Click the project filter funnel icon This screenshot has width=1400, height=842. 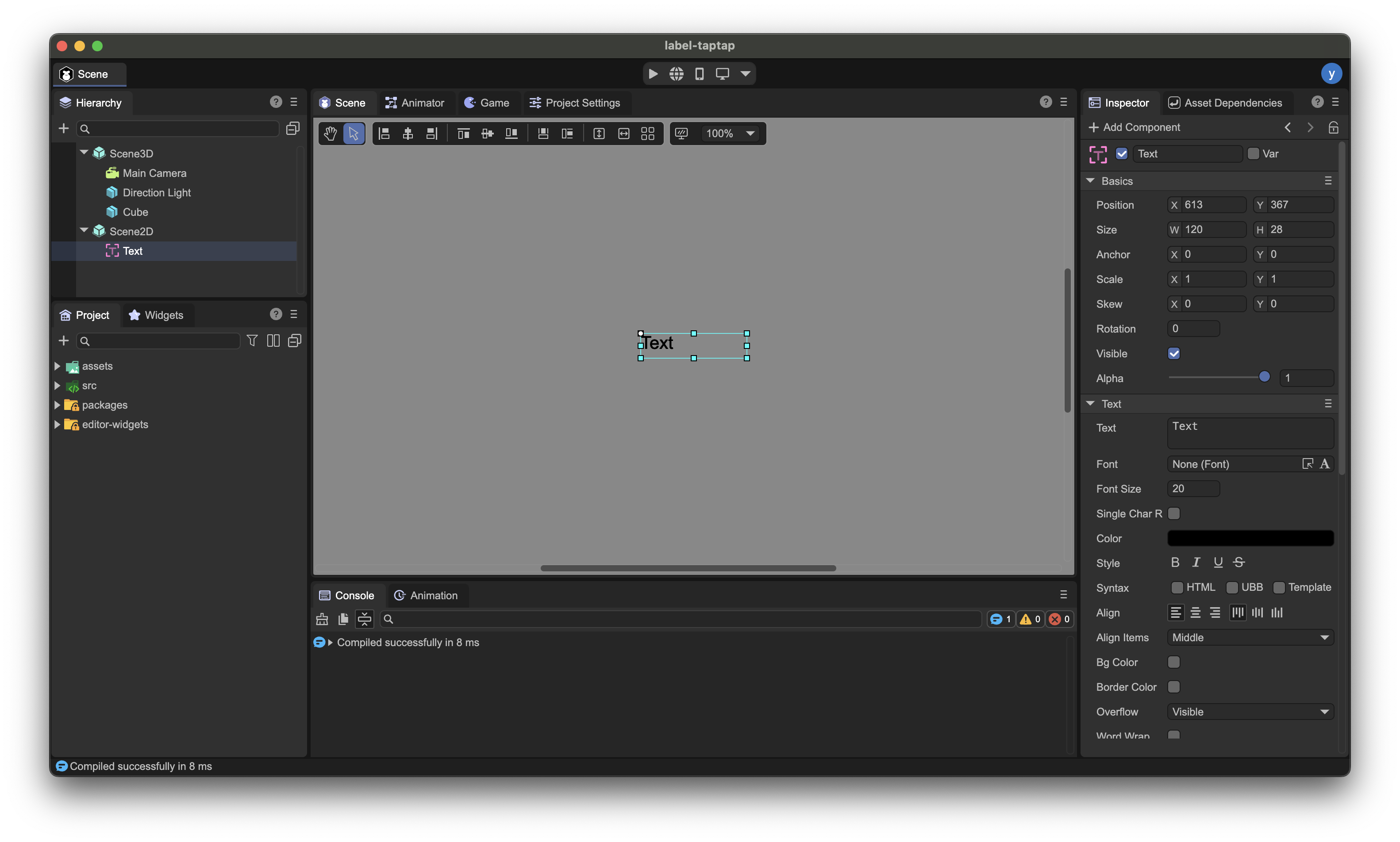click(x=252, y=341)
